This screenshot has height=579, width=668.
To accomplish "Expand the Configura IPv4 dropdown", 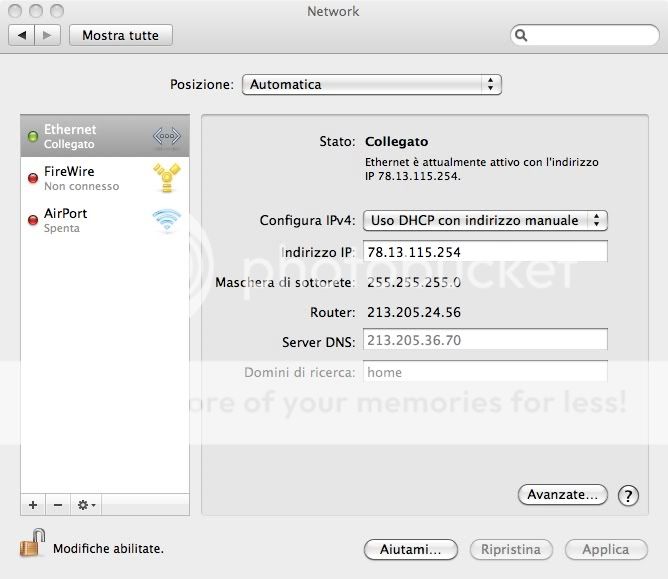I will tap(485, 220).
